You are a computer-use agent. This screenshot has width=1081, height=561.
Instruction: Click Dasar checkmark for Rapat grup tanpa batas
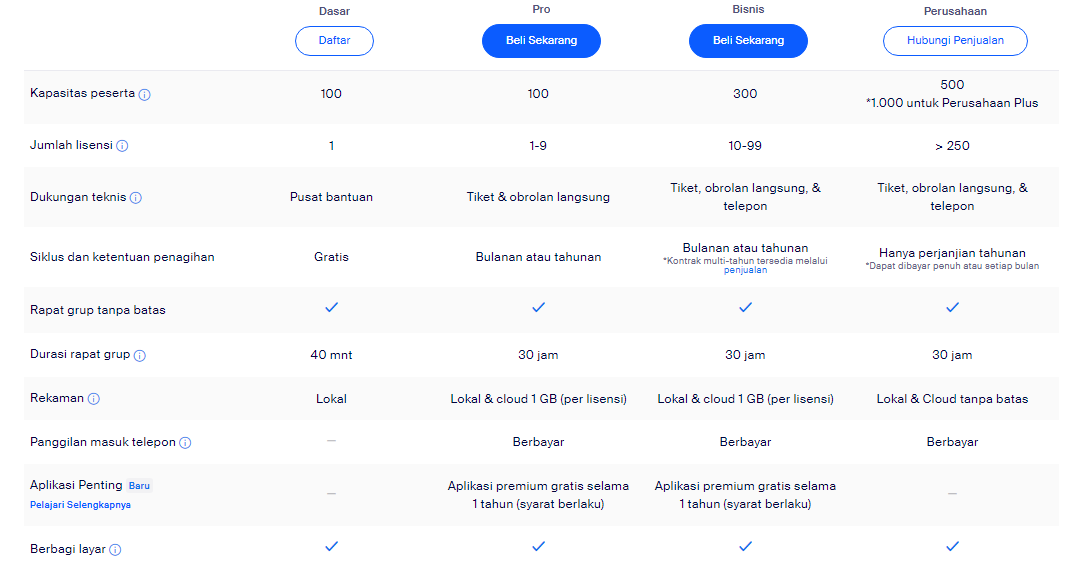[x=332, y=307]
